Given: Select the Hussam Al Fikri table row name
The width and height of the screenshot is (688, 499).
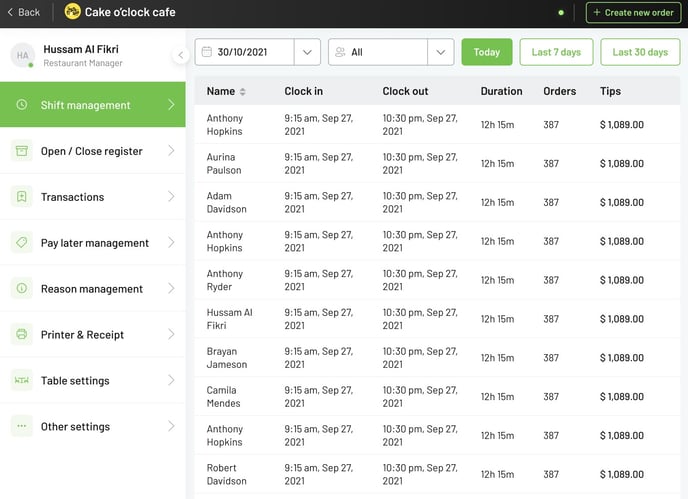Looking at the screenshot, I should 229,319.
